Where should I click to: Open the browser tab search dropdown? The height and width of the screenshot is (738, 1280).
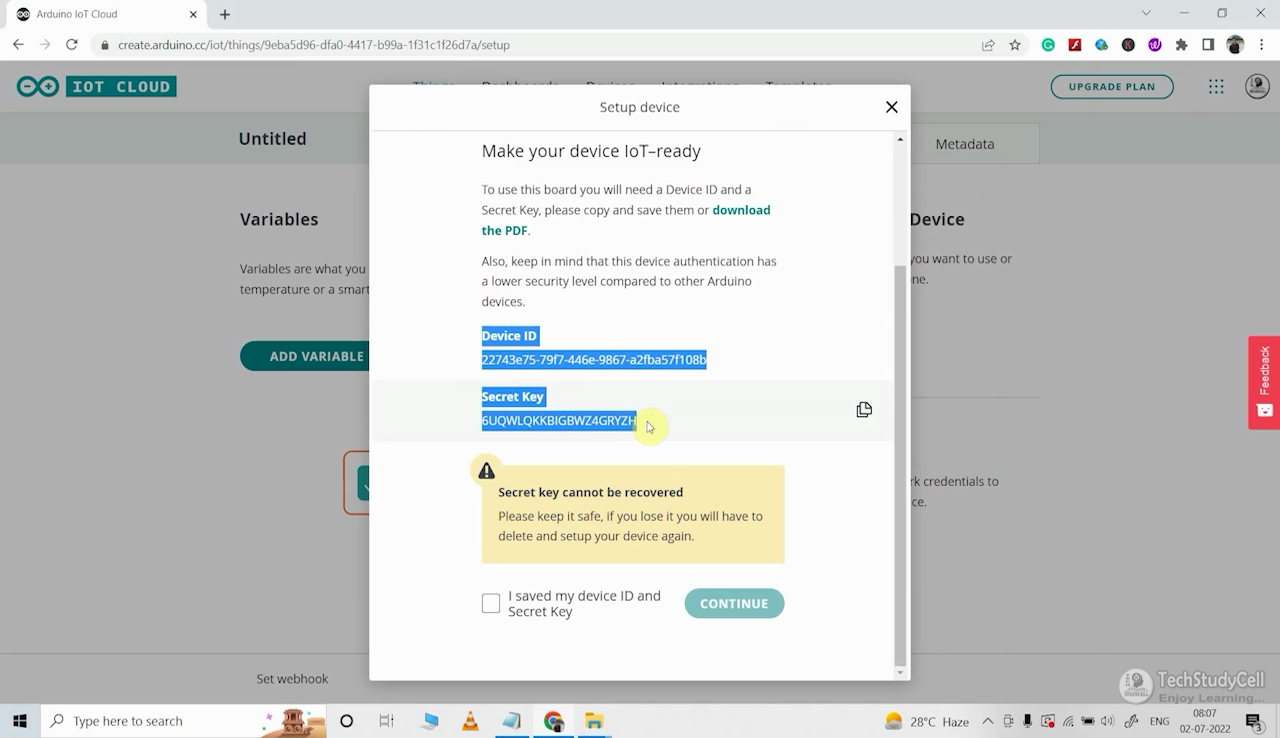coord(1146,13)
